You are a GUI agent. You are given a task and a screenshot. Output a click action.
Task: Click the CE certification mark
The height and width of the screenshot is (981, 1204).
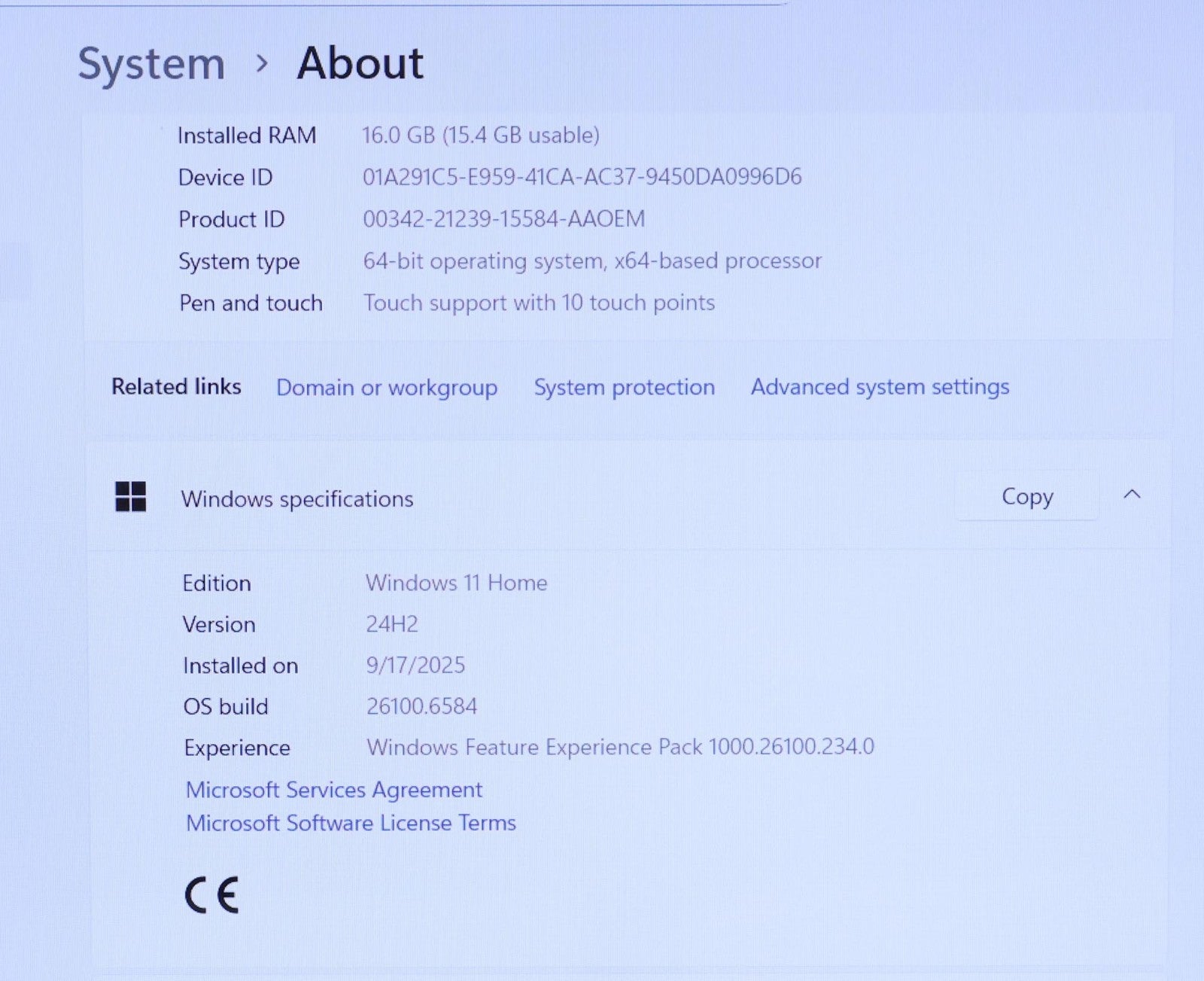[x=211, y=895]
